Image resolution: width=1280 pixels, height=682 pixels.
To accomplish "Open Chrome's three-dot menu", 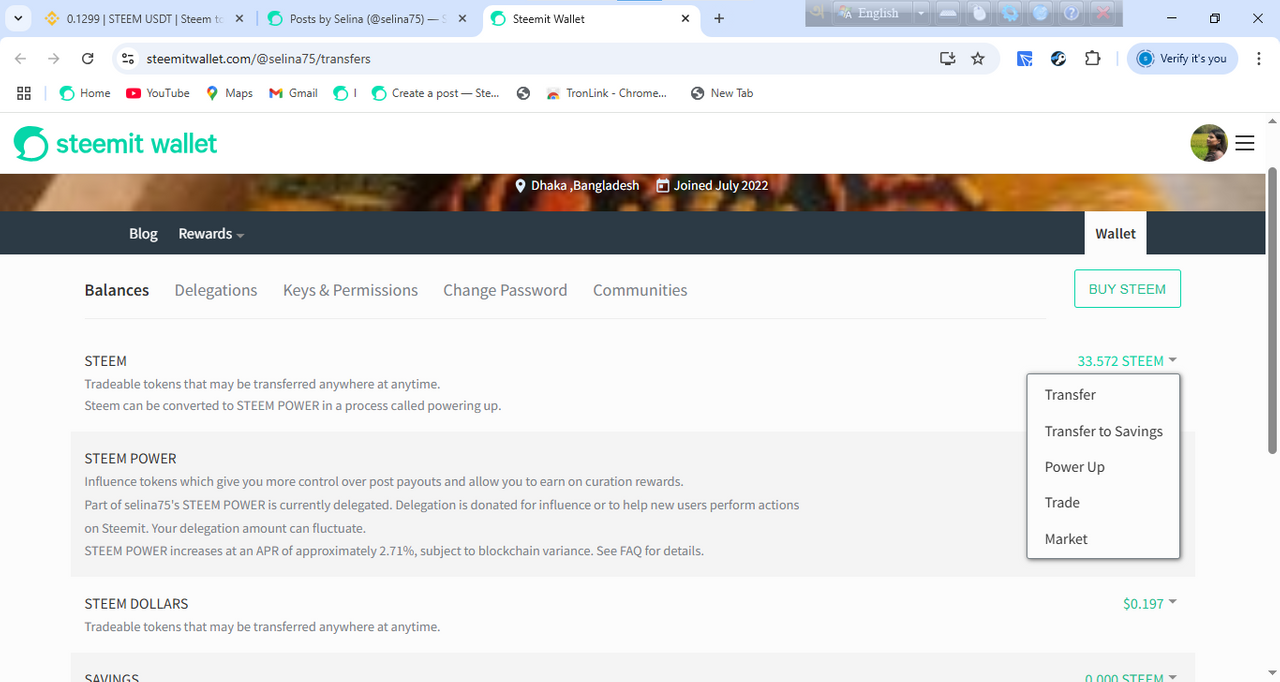I will 1257,59.
